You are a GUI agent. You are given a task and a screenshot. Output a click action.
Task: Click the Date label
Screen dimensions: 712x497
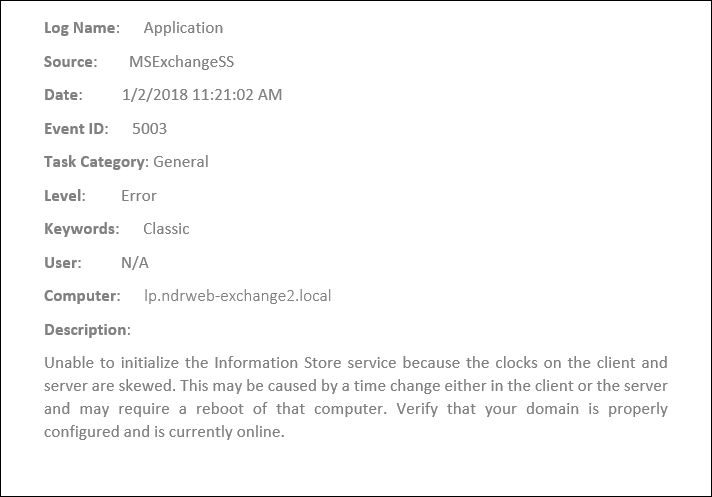click(x=63, y=95)
